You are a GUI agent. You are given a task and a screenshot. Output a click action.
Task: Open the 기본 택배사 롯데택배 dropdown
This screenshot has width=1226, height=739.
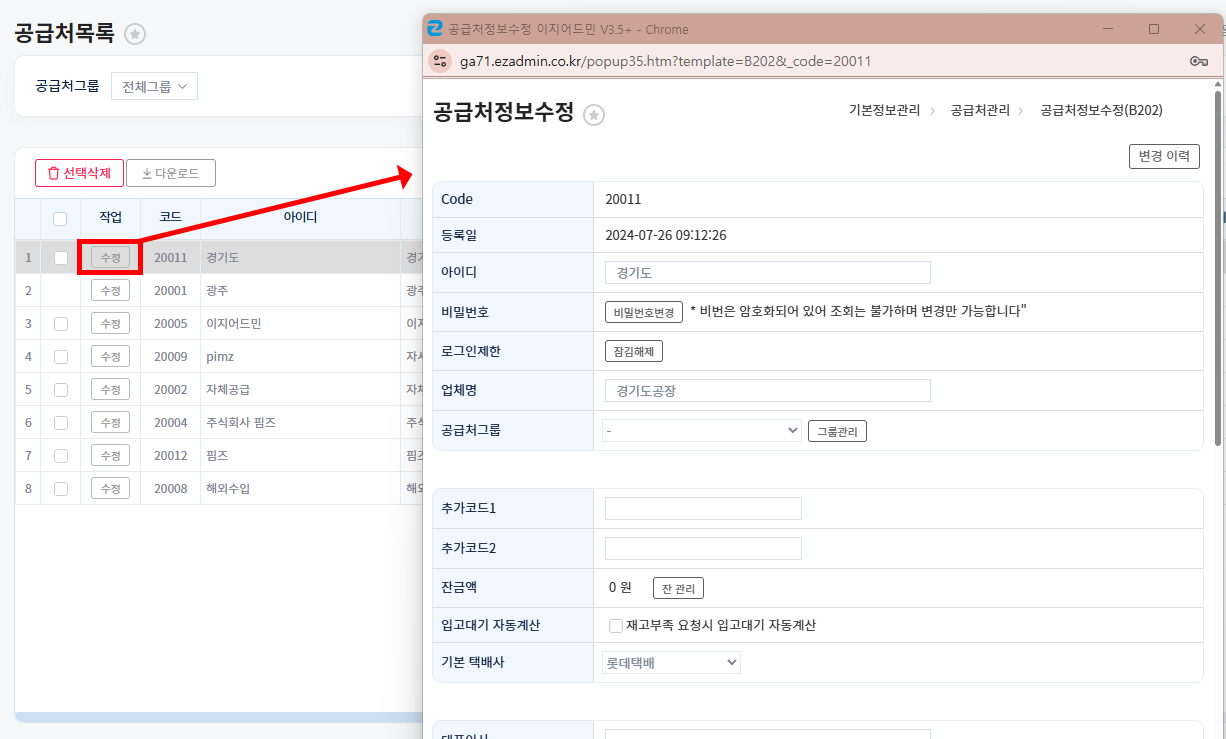[671, 662]
